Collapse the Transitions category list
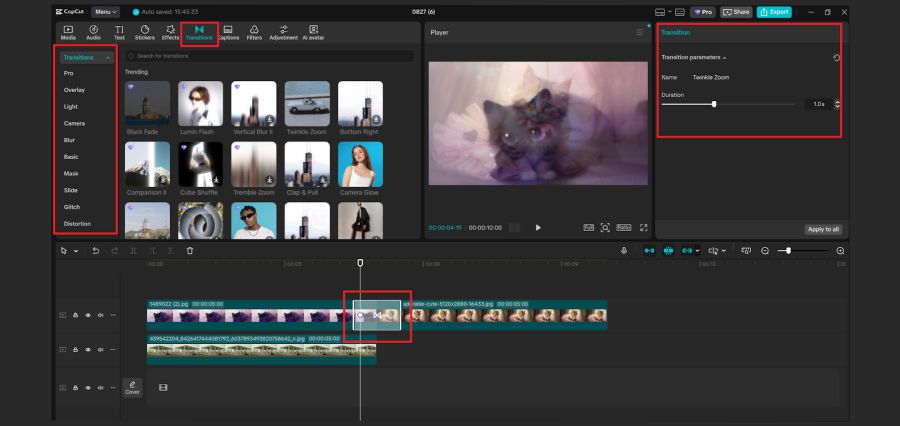 106,58
